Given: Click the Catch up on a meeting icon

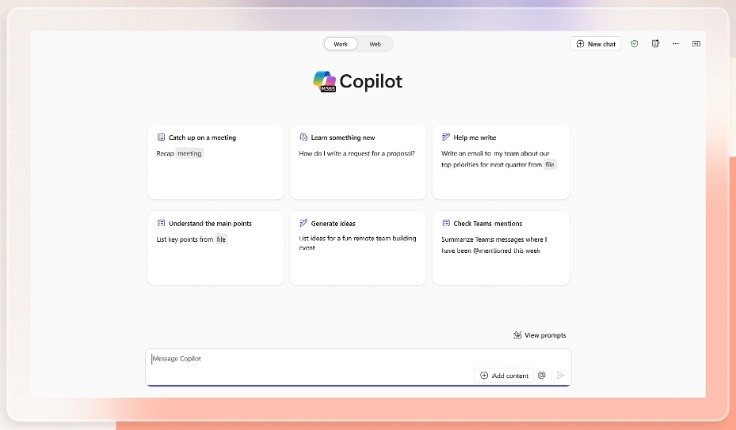Looking at the screenshot, I should click(x=161, y=137).
